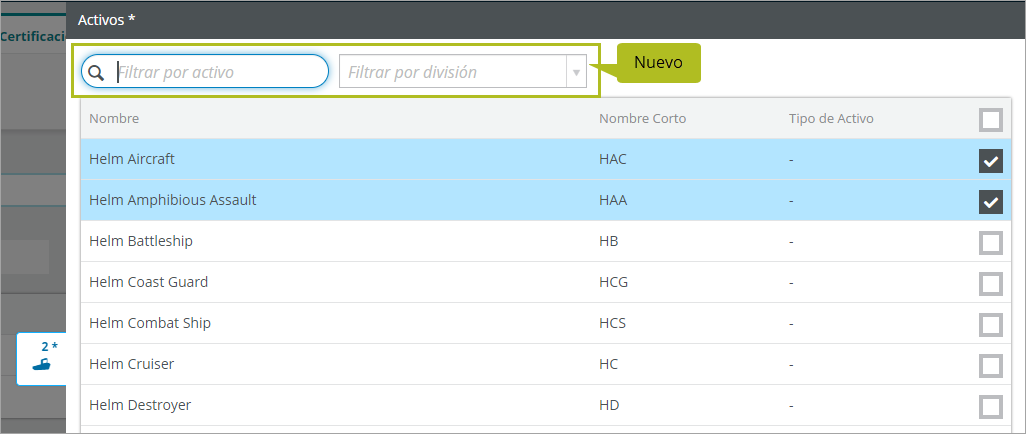Check the Helm Destroyer checkbox

point(991,407)
